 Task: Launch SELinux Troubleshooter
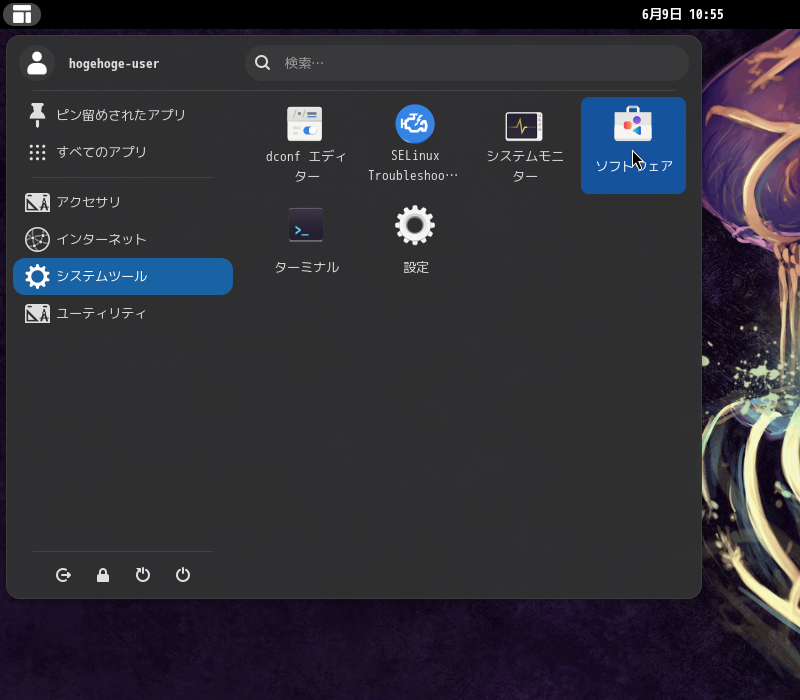click(414, 145)
